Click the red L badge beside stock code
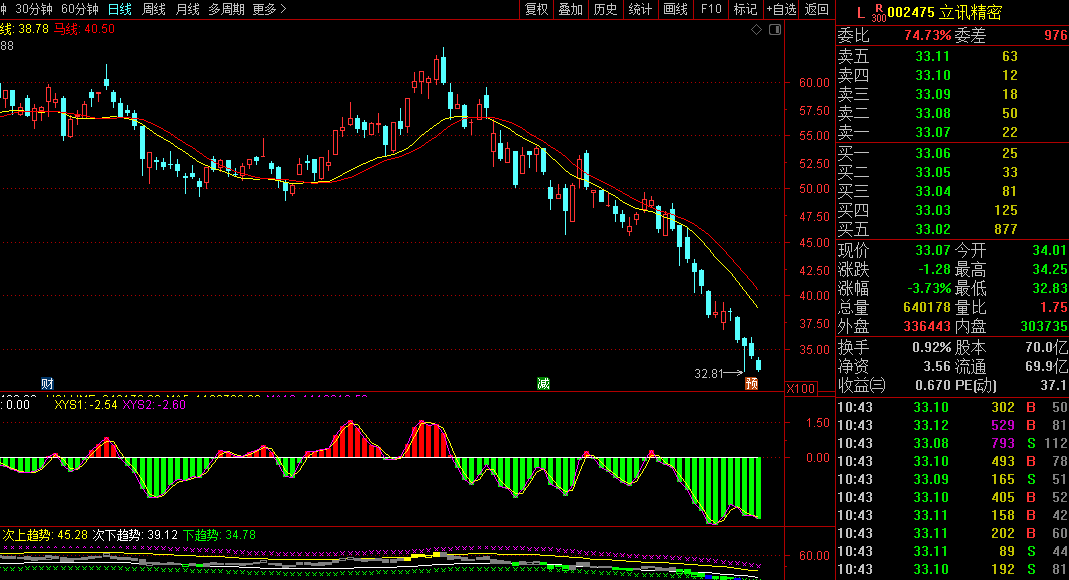This screenshot has height=580, width=1069. pyautogui.click(x=860, y=12)
